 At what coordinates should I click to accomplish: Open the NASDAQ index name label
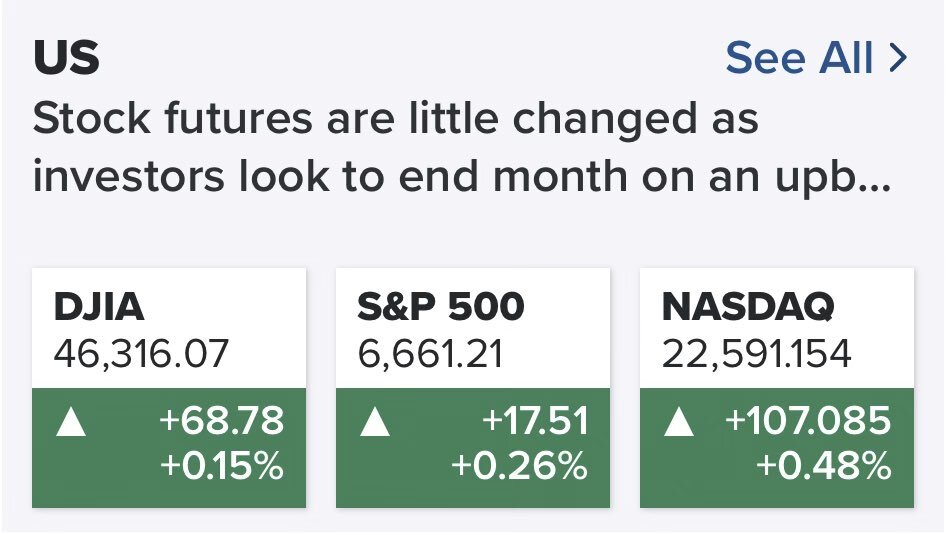coord(748,308)
